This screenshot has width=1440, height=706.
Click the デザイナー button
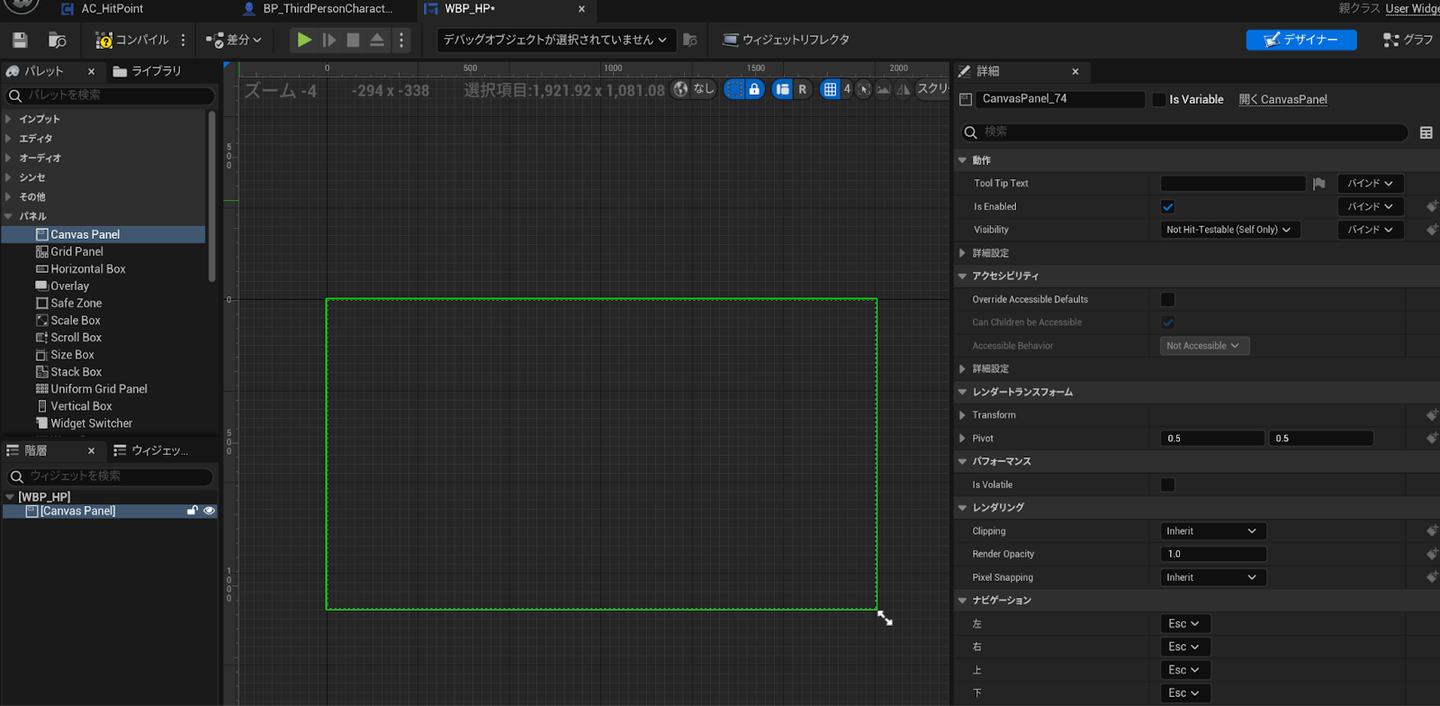pos(1301,40)
